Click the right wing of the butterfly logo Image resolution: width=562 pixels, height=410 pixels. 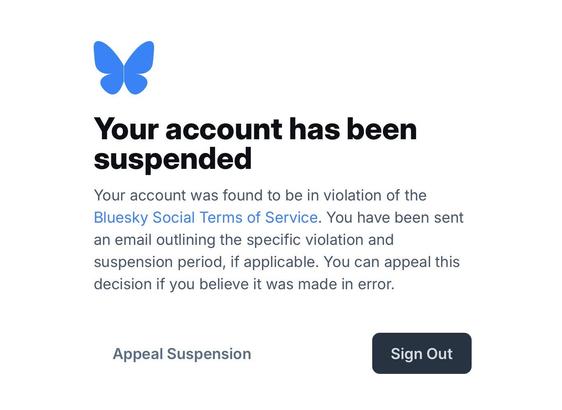coord(139,67)
